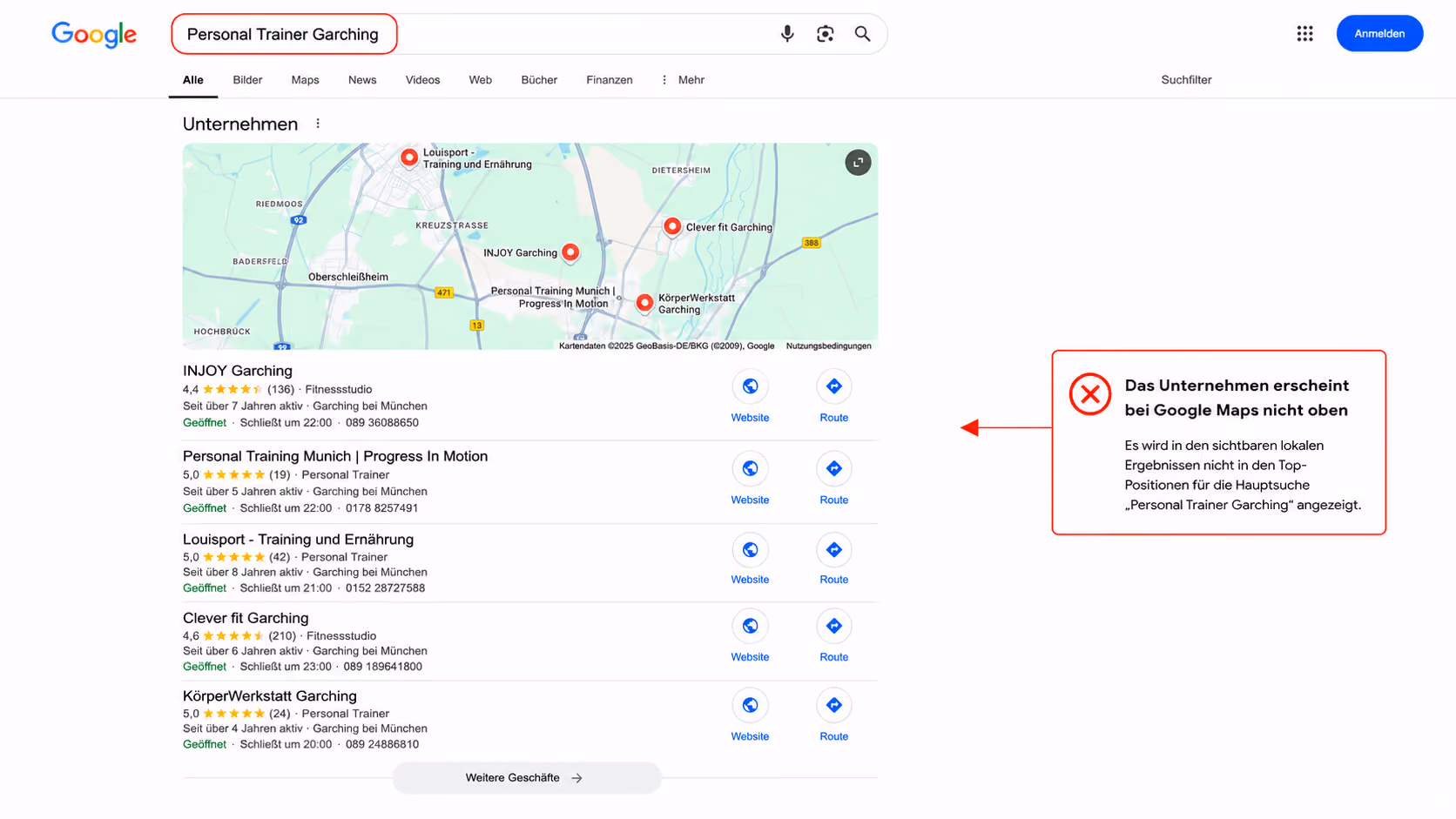Select the KörperWerkstatt Garching map pin
Screen dimensions: 1456x819
[x=644, y=303]
